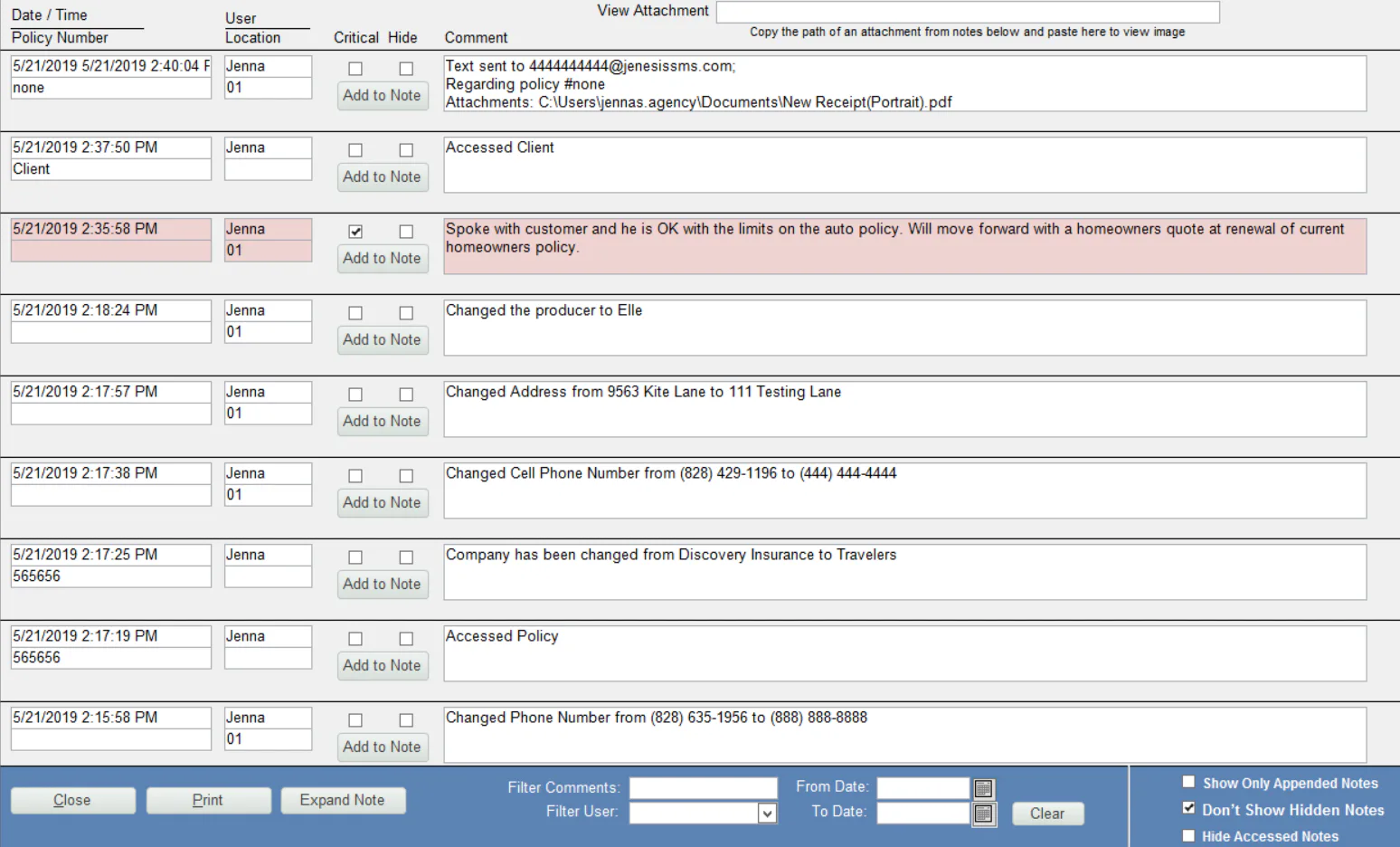Mark the Accessed Client note as Critical
The width and height of the screenshot is (1400, 847).
tap(355, 150)
